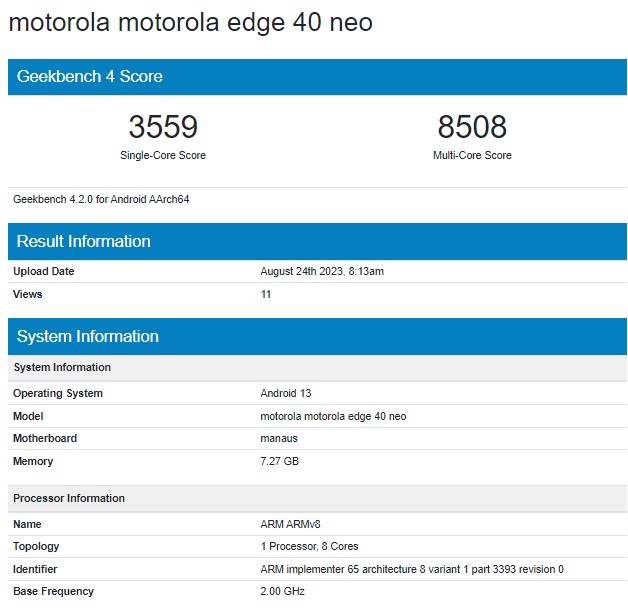Click the 'Operating System' label

tap(58, 393)
